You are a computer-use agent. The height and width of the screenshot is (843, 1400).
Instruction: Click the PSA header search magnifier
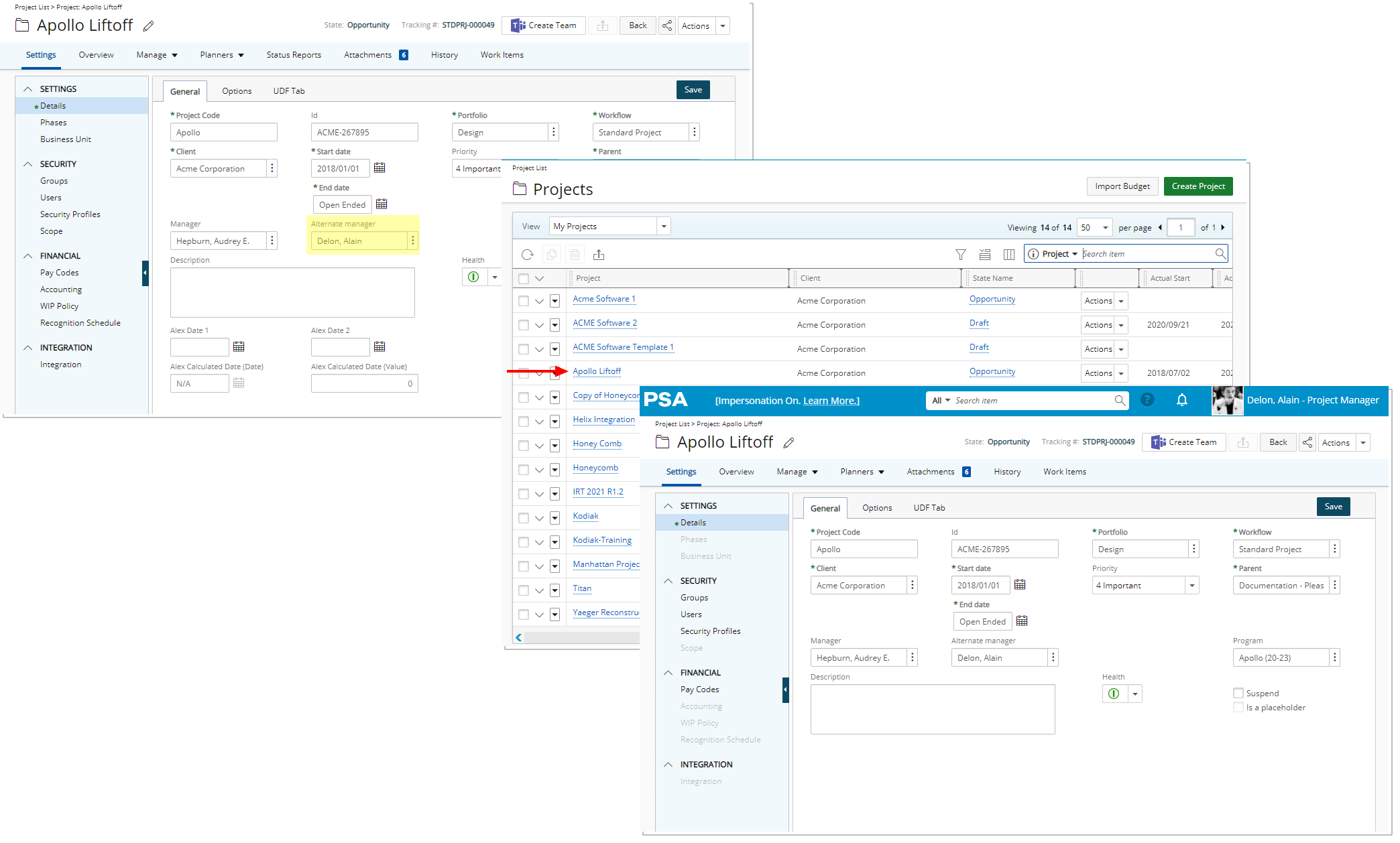coord(1120,400)
